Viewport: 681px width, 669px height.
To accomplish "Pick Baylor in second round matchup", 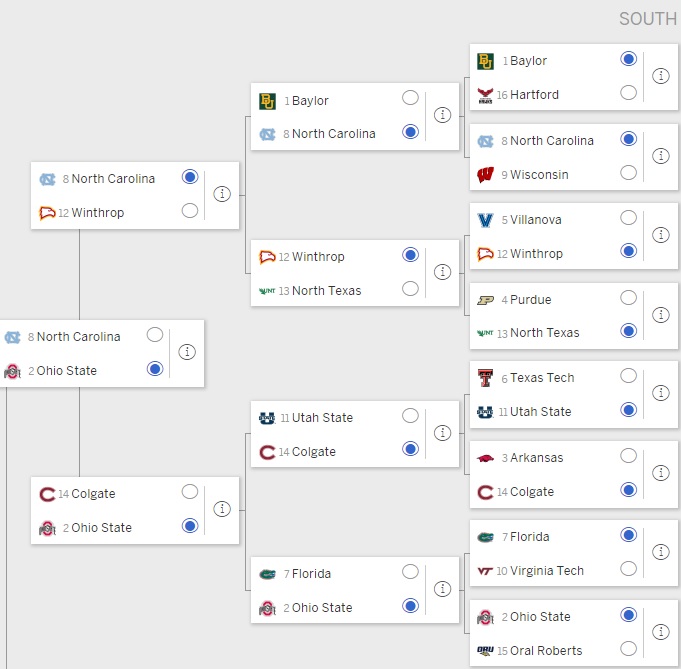I will click(410, 98).
